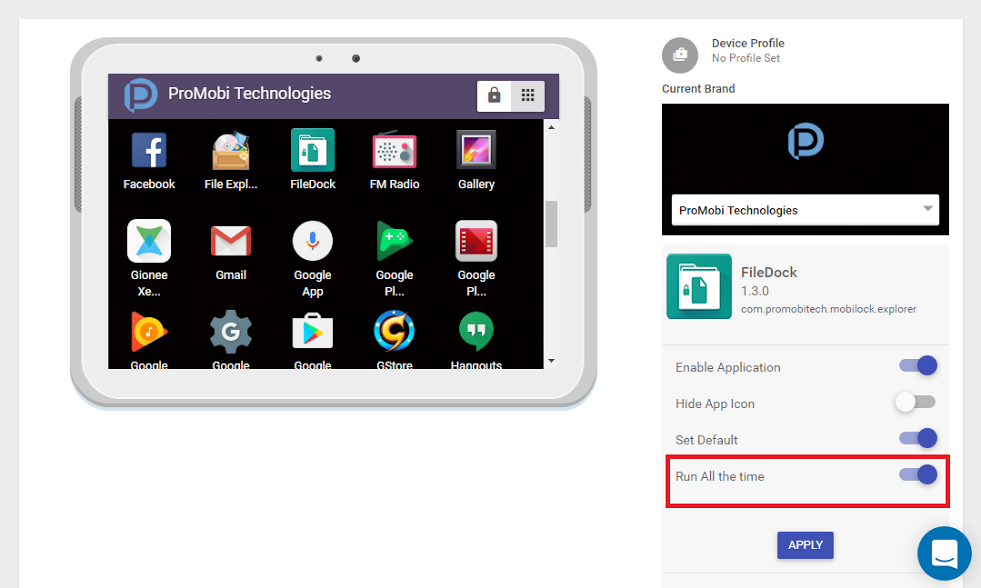Select the Gionee Xender app icon
The height and width of the screenshot is (588, 981).
[149, 241]
